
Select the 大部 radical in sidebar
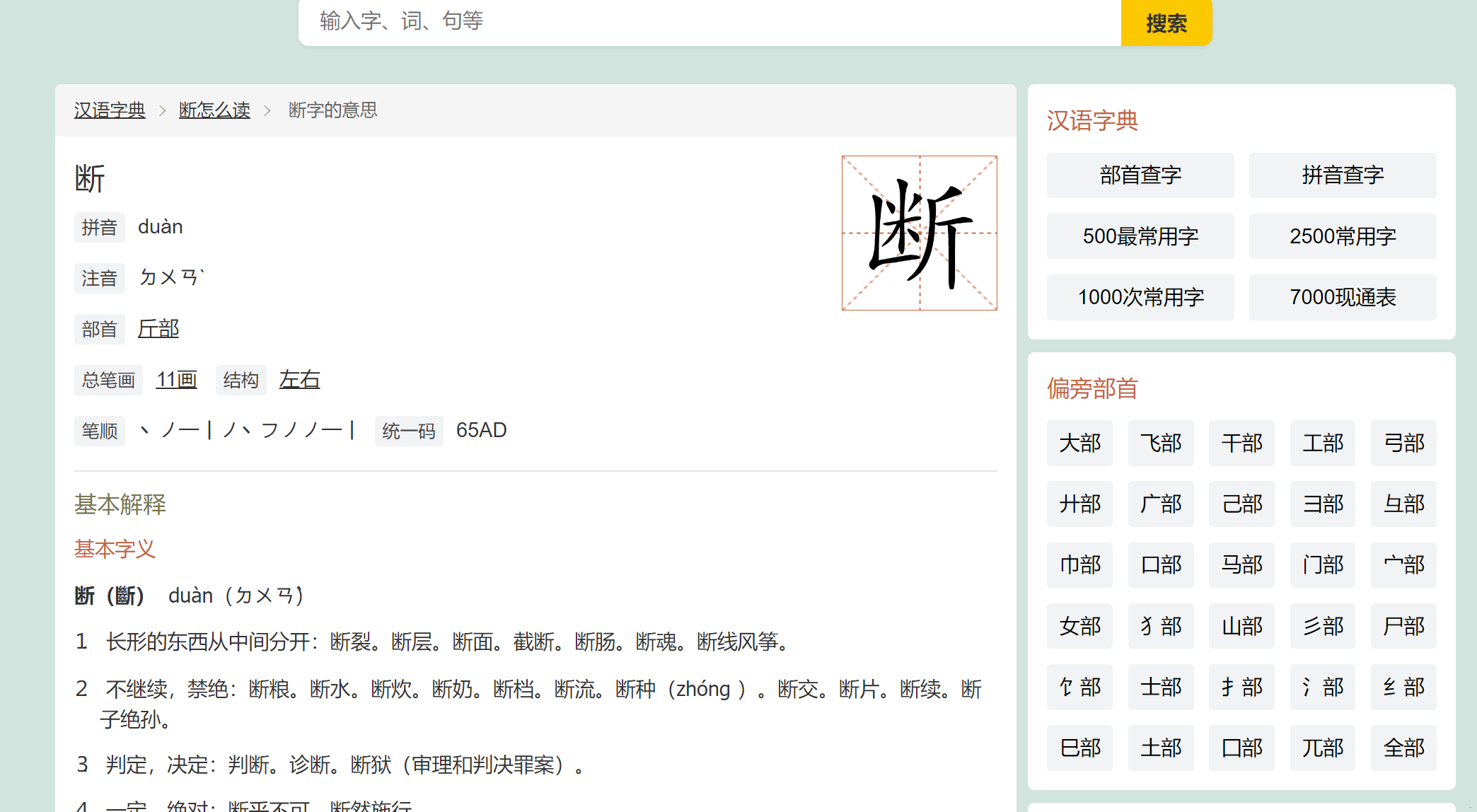click(1079, 443)
